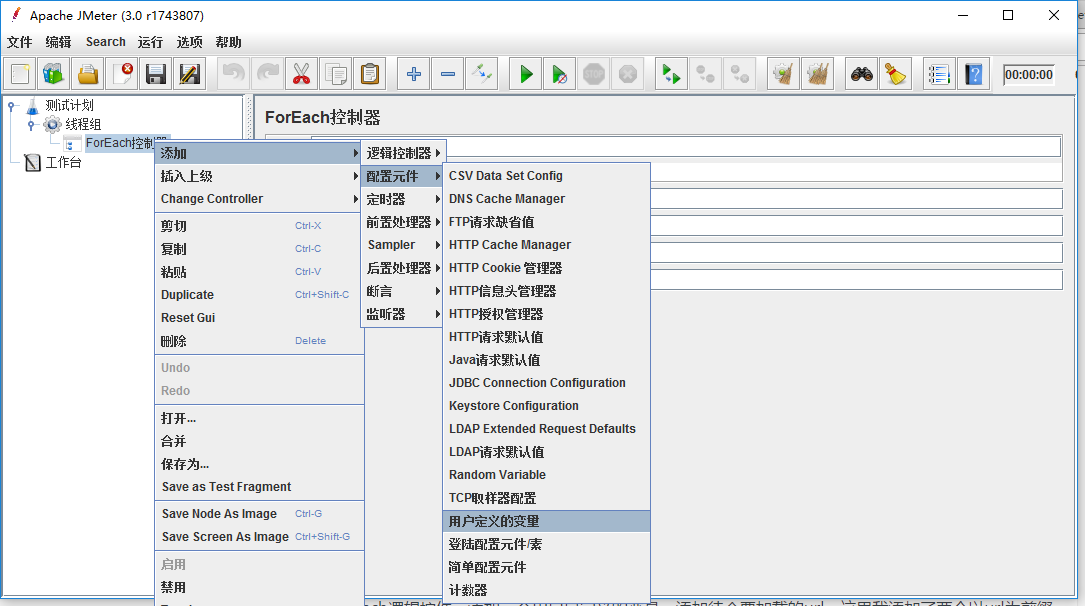Viewport: 1085px width, 606px height.
Task: Choose CSV Data Set Config
Action: 546,176
